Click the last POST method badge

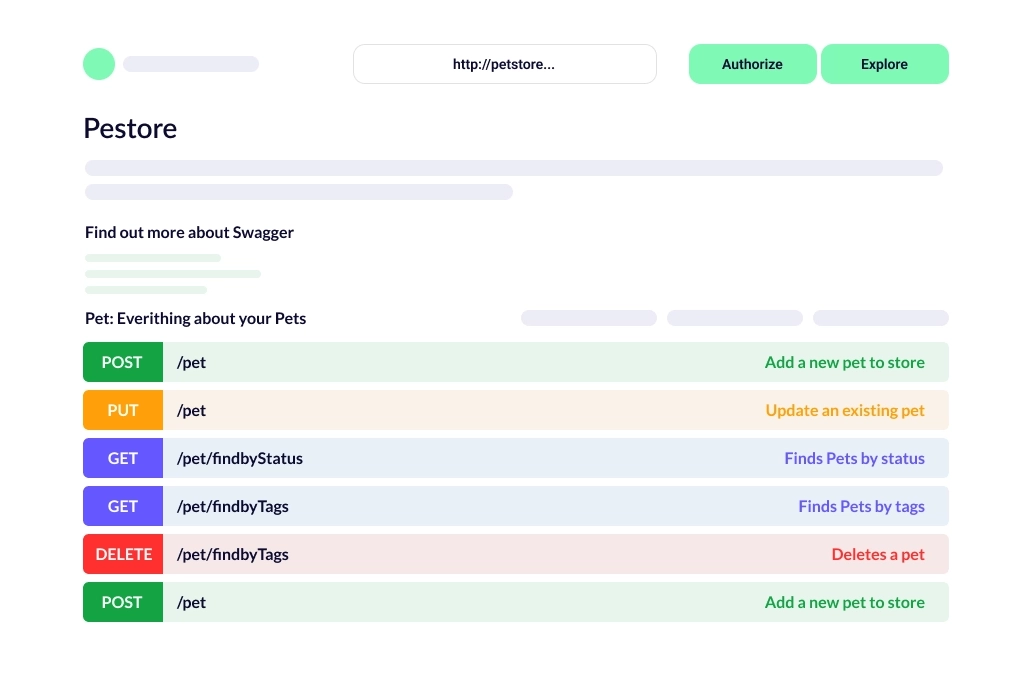coord(122,602)
